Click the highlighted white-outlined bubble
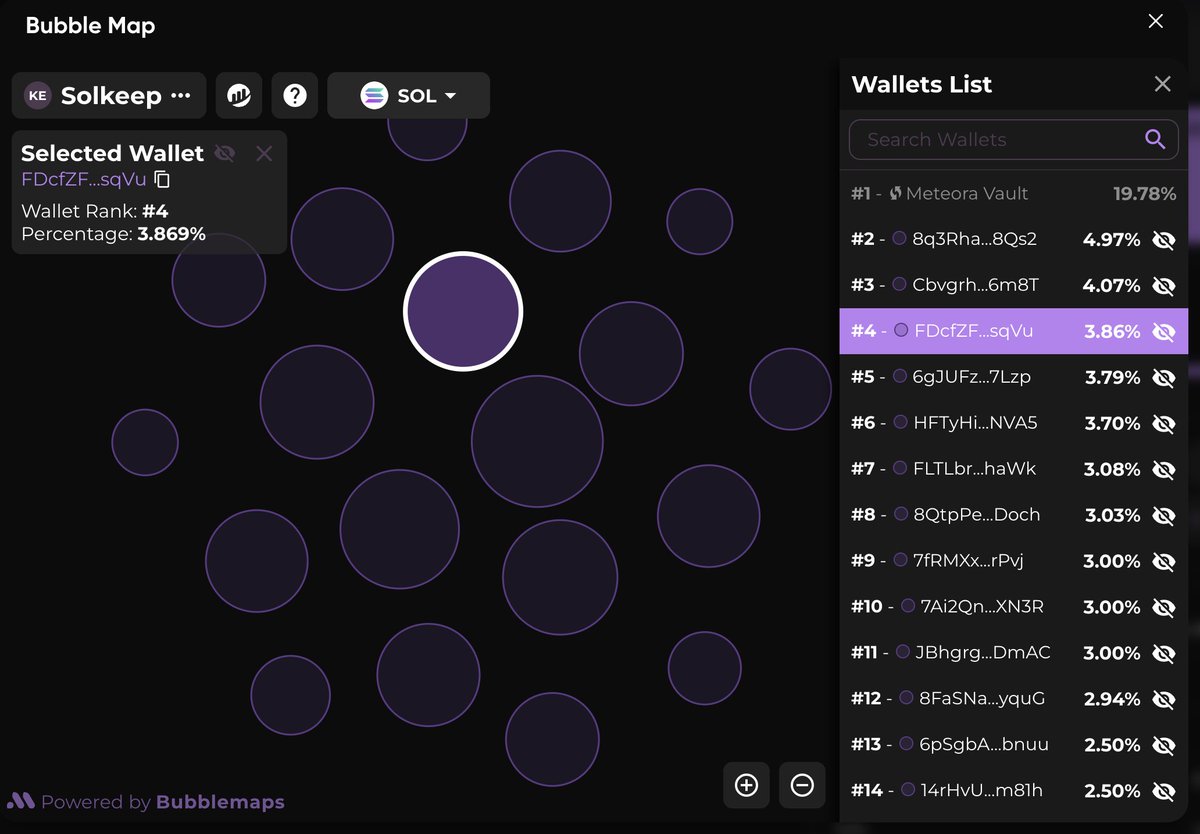 [463, 311]
